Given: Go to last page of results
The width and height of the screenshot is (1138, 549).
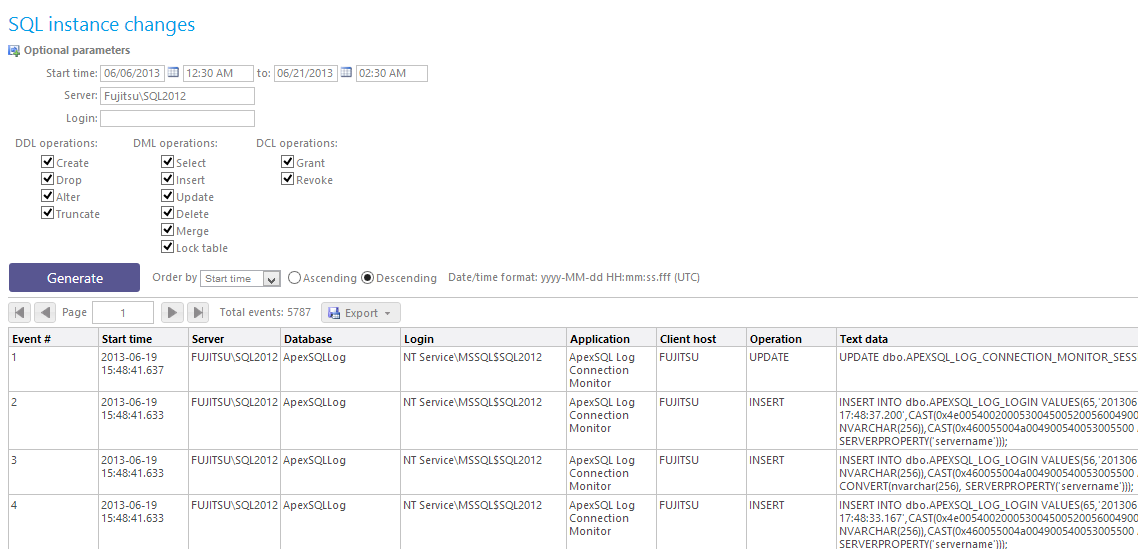Looking at the screenshot, I should [198, 312].
